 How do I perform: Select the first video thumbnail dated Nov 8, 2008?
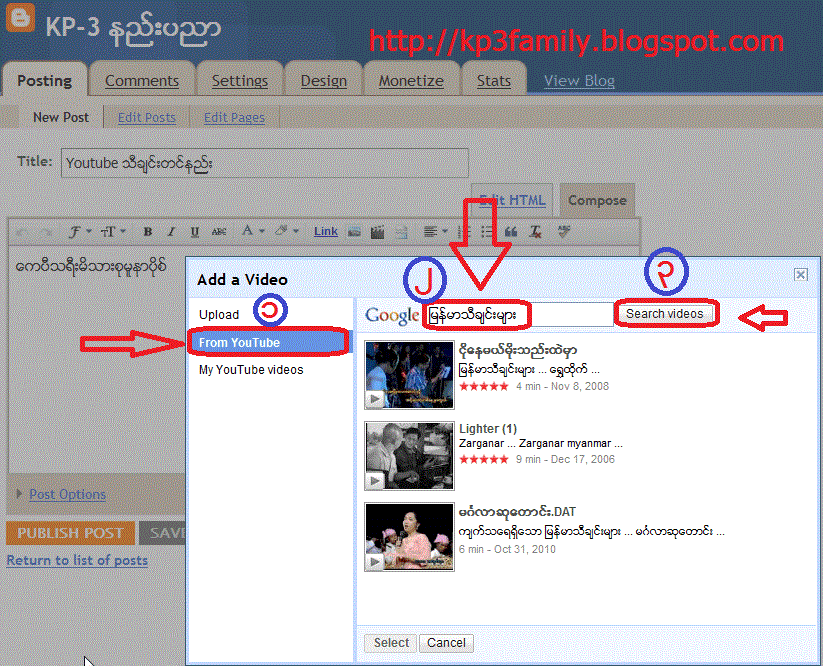tap(409, 375)
